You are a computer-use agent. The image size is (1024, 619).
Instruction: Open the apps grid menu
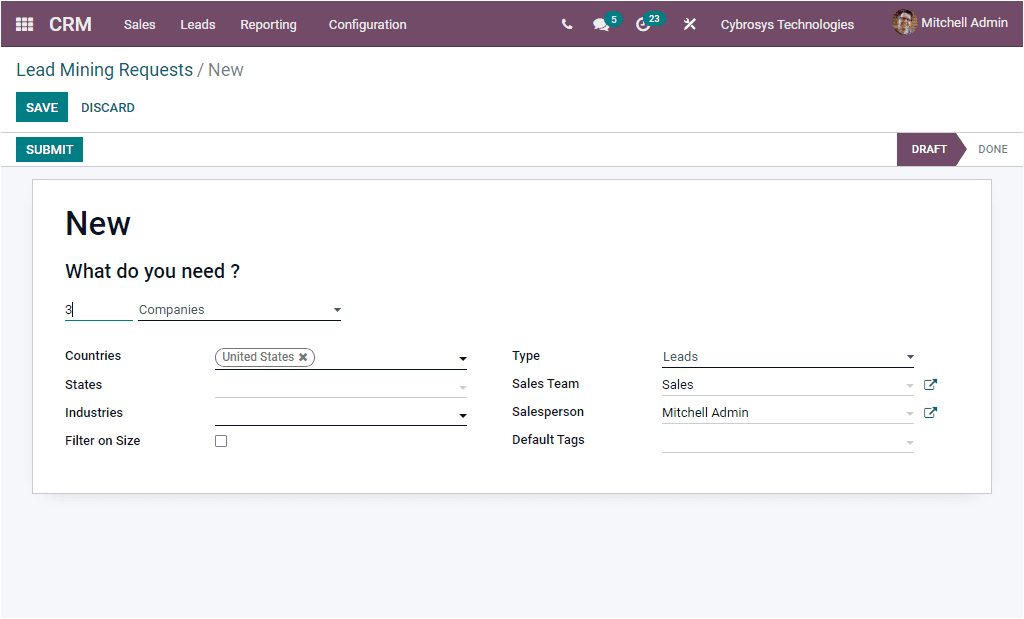pyautogui.click(x=22, y=23)
